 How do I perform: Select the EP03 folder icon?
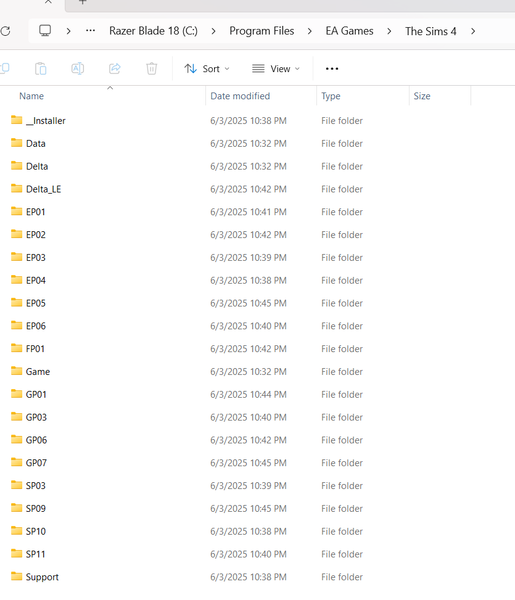point(16,257)
